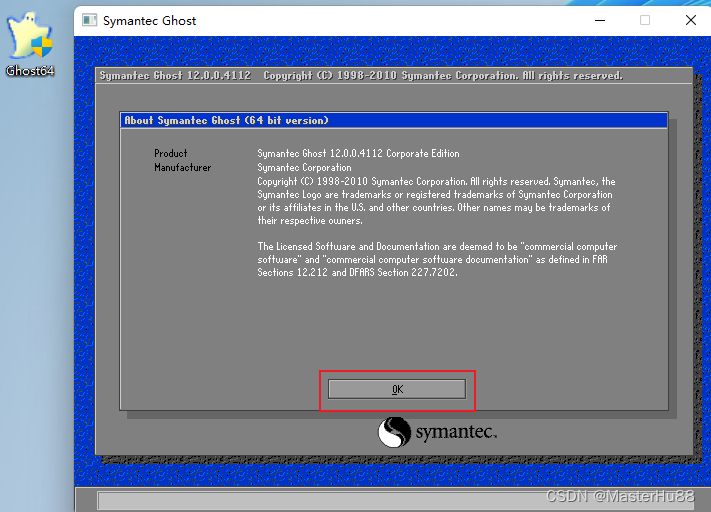
Task: Click the 'Symantec Corporation' manufacturer value
Action: (304, 167)
